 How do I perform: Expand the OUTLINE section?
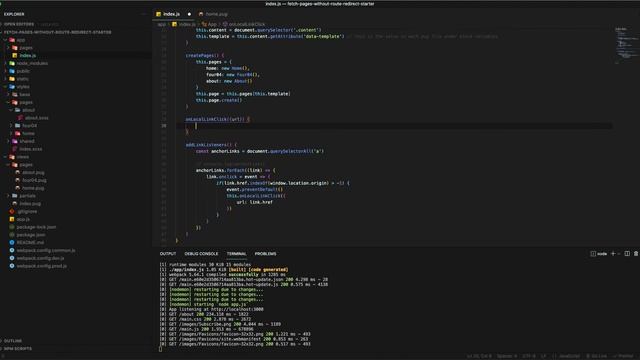pos(13,340)
